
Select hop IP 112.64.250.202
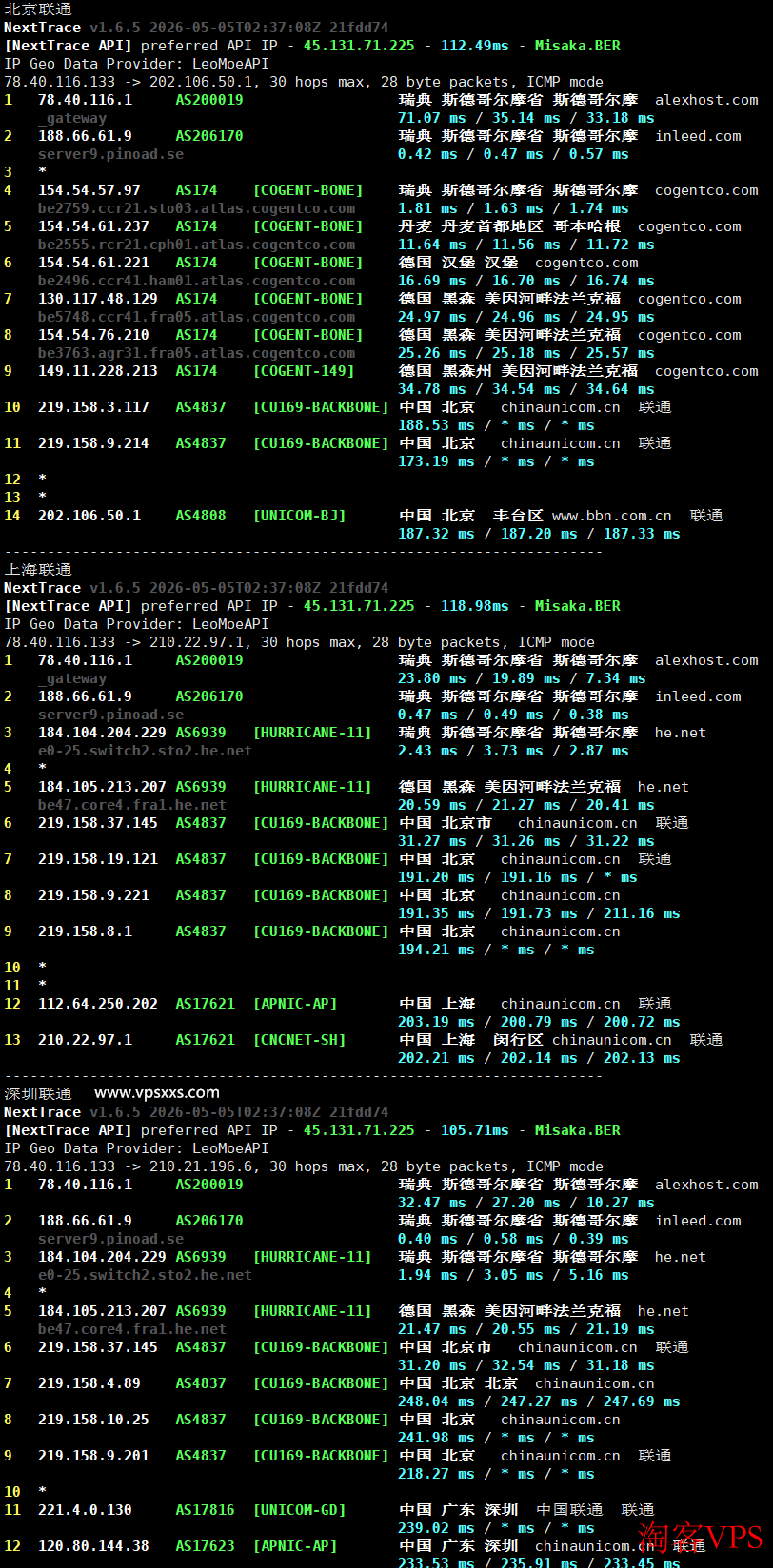tap(98, 1004)
